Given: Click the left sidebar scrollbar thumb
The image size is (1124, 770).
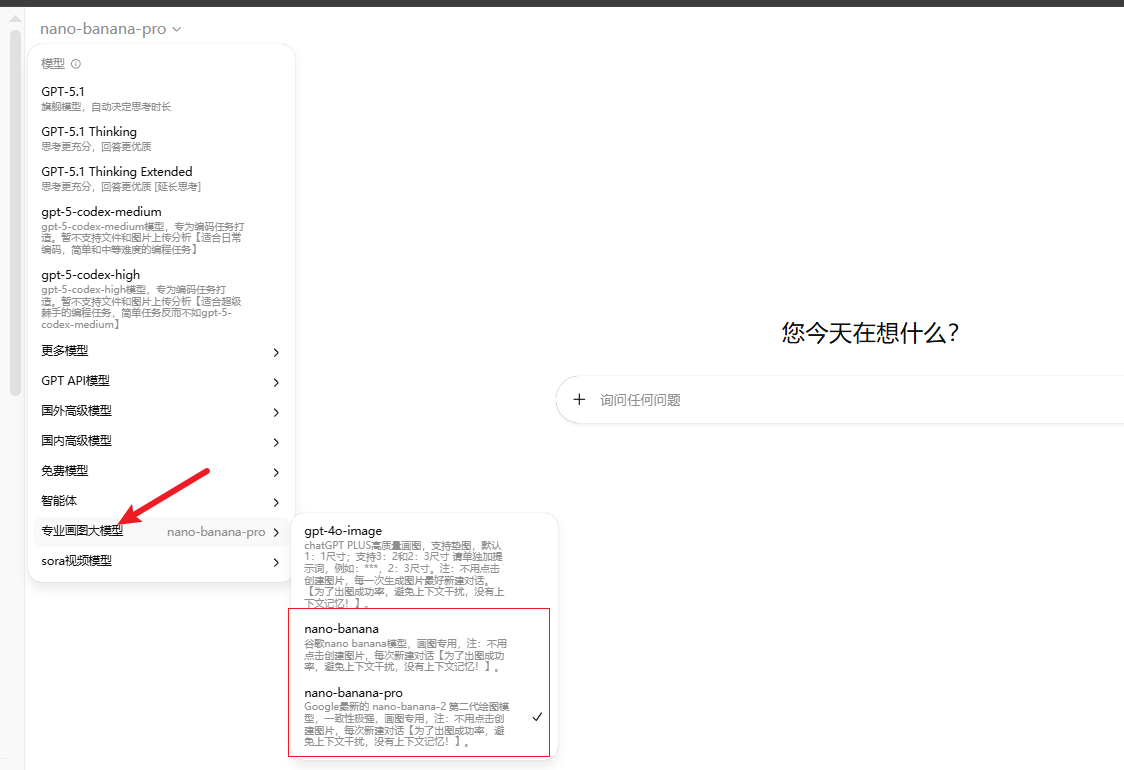Looking at the screenshot, I should [15, 212].
